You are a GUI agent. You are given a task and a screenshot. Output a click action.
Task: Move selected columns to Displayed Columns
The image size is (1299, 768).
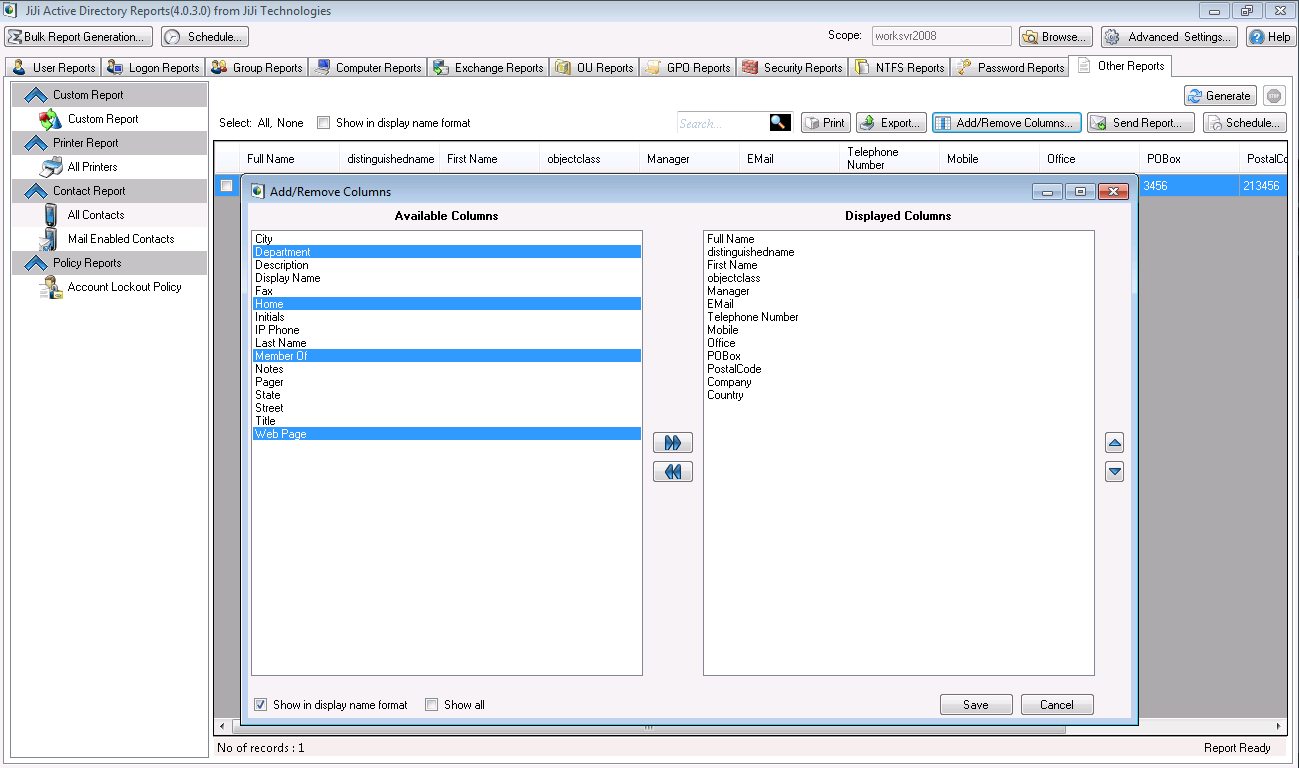pyautogui.click(x=673, y=443)
